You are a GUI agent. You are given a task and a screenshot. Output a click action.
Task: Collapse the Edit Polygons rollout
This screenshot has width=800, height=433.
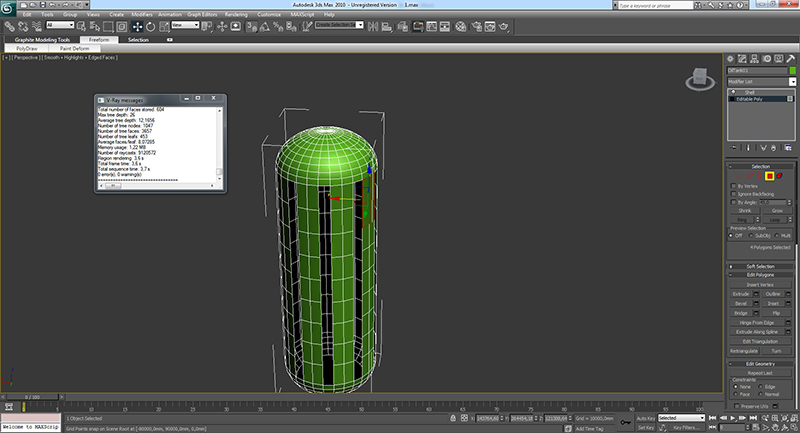click(x=760, y=275)
